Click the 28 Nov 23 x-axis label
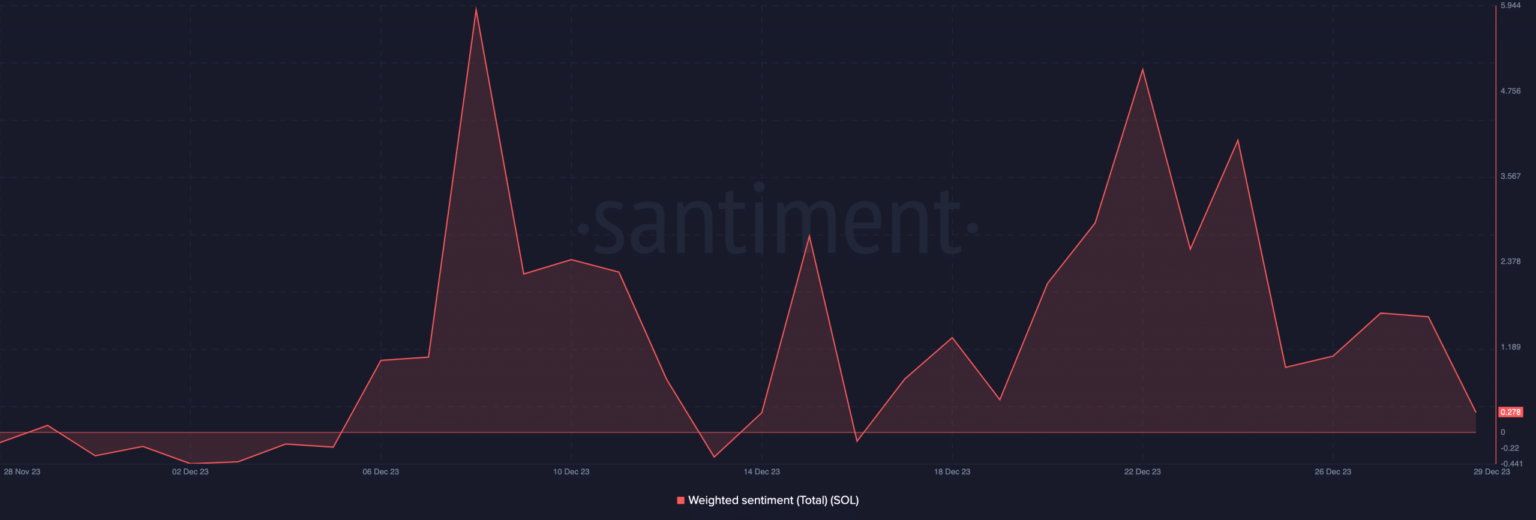The image size is (1536, 520). tap(22, 471)
